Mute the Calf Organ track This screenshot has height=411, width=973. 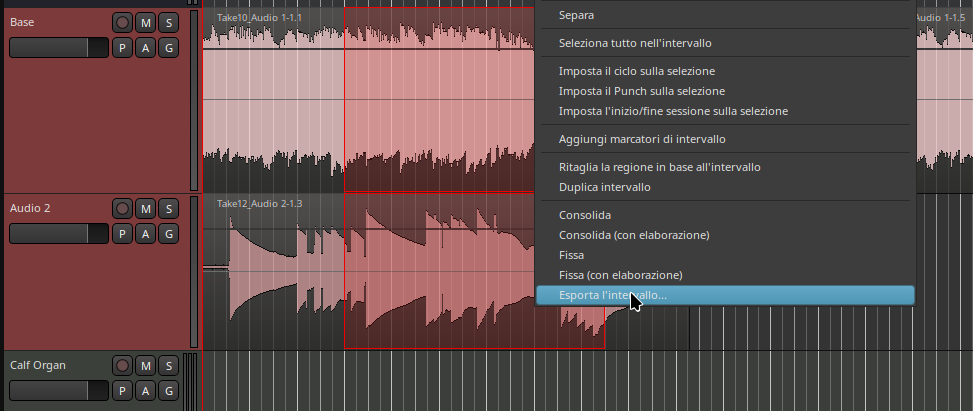coord(145,366)
